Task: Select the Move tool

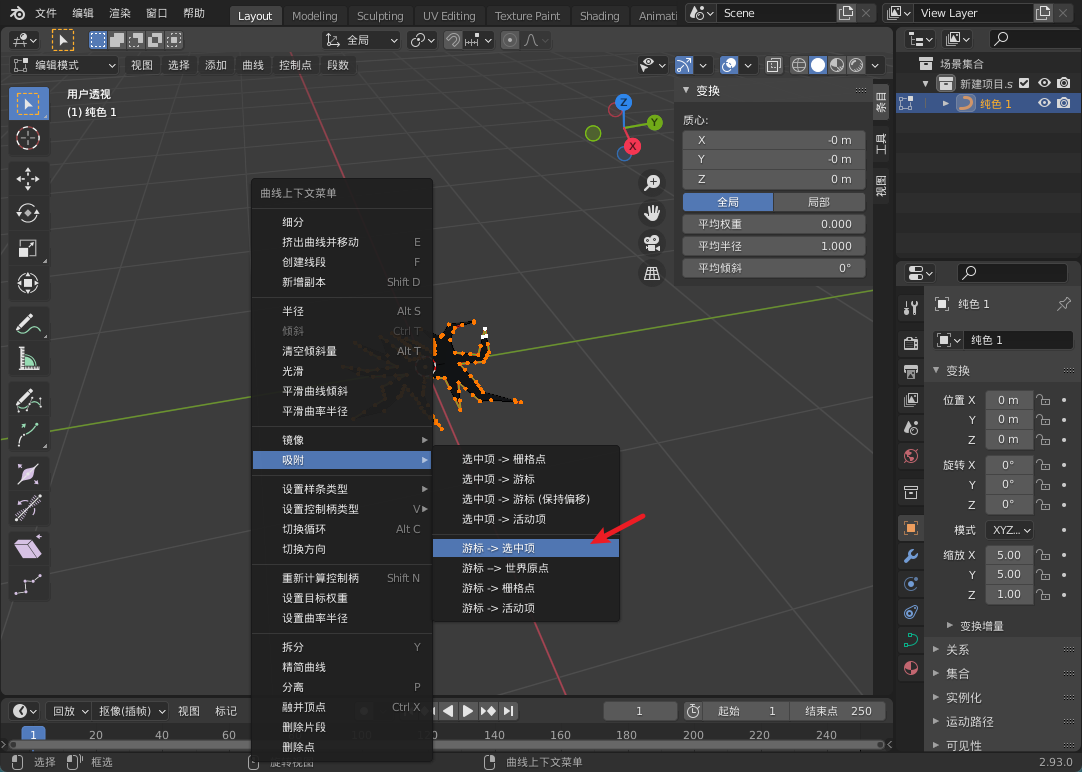Action: click(28, 179)
